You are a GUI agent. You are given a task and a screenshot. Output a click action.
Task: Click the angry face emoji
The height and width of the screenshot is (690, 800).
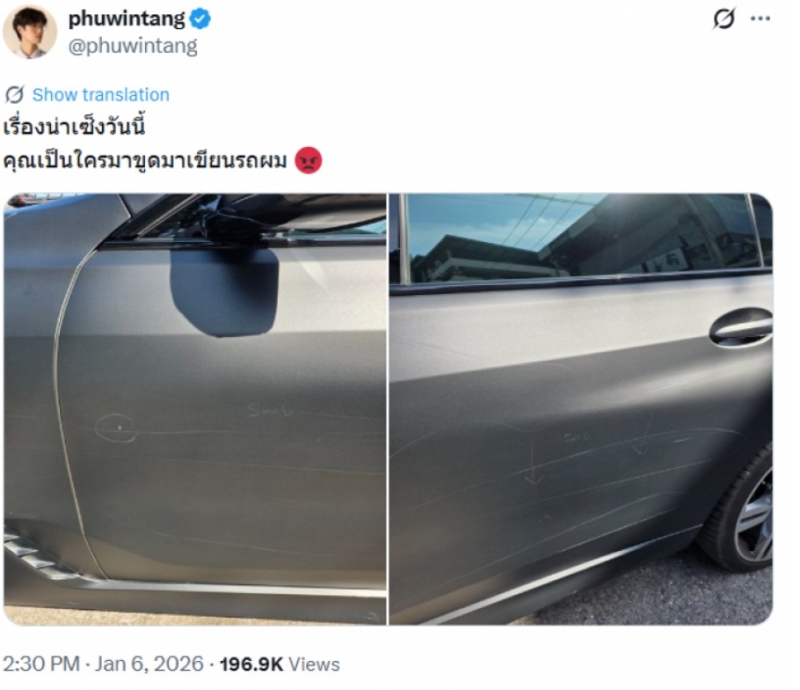[308, 161]
